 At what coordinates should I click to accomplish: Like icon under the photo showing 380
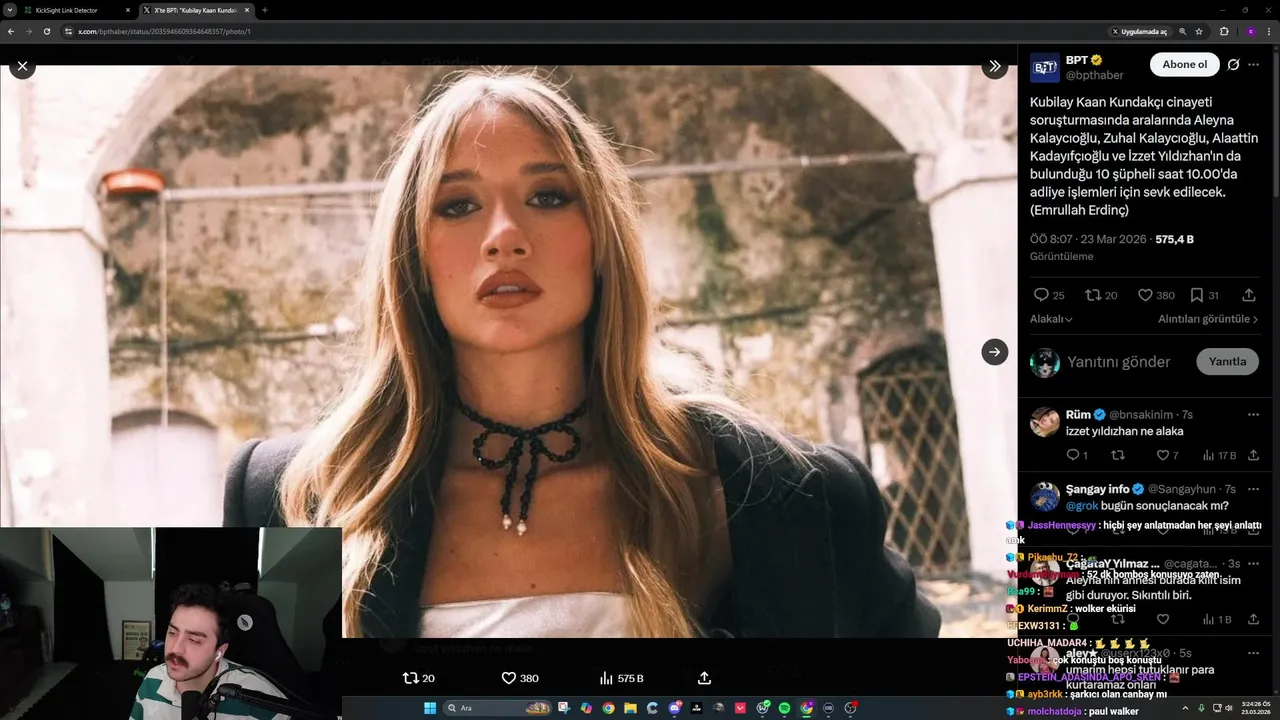520,678
